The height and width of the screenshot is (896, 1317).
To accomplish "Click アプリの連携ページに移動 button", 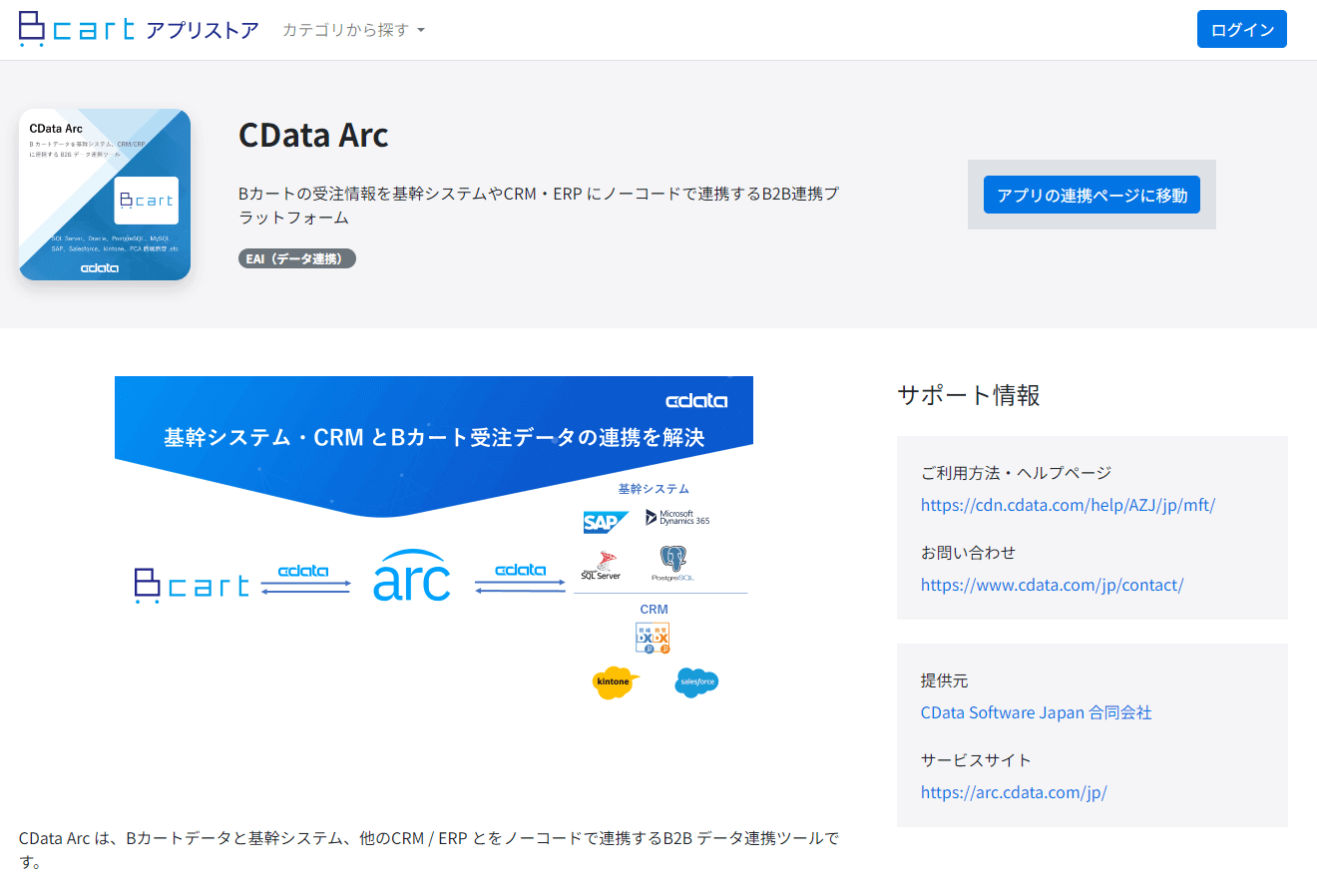I will (x=1092, y=195).
